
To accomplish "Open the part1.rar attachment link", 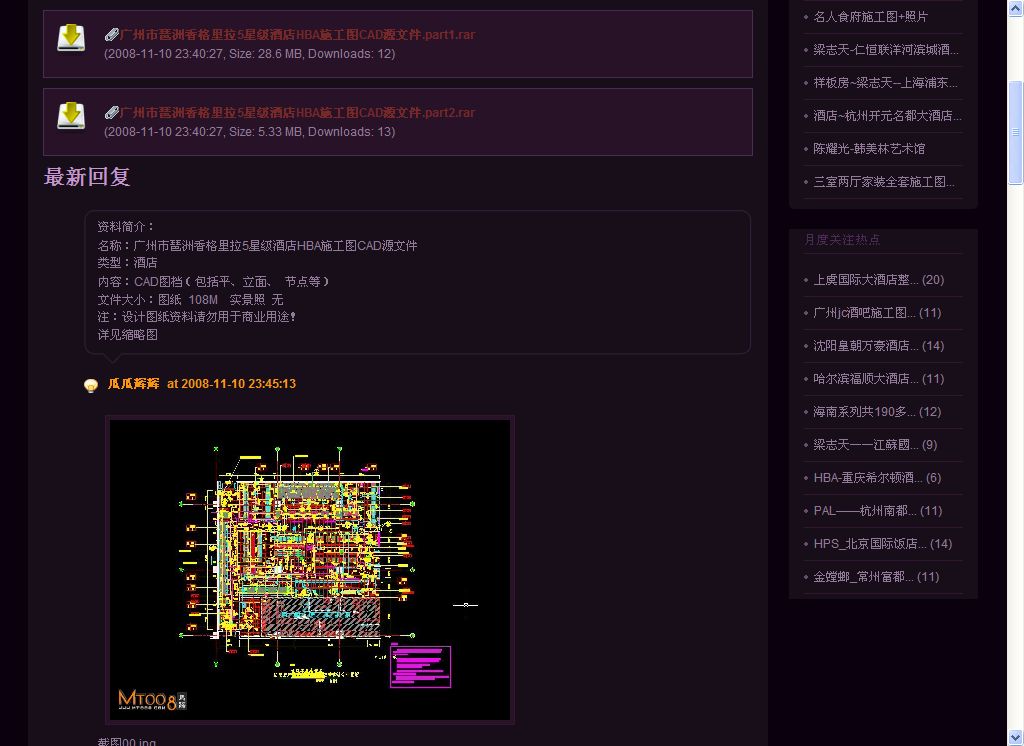I will point(297,35).
